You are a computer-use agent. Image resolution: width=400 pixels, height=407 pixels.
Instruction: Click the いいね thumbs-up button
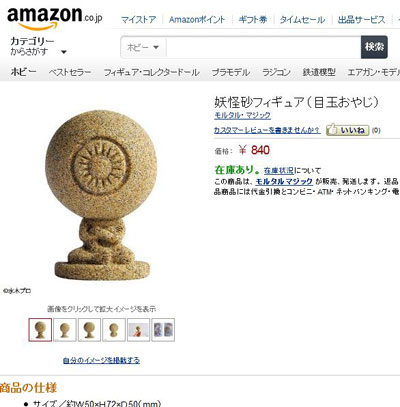pyautogui.click(x=347, y=130)
